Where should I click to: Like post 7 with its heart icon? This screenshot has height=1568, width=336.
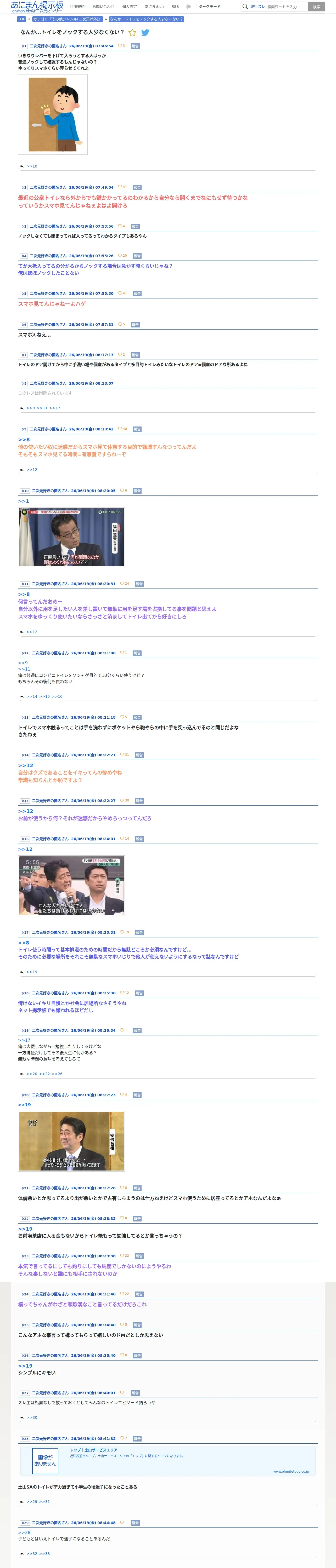tap(120, 355)
